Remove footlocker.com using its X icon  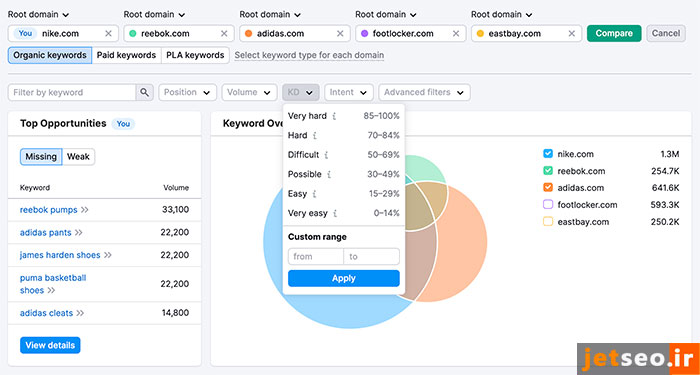(x=456, y=33)
